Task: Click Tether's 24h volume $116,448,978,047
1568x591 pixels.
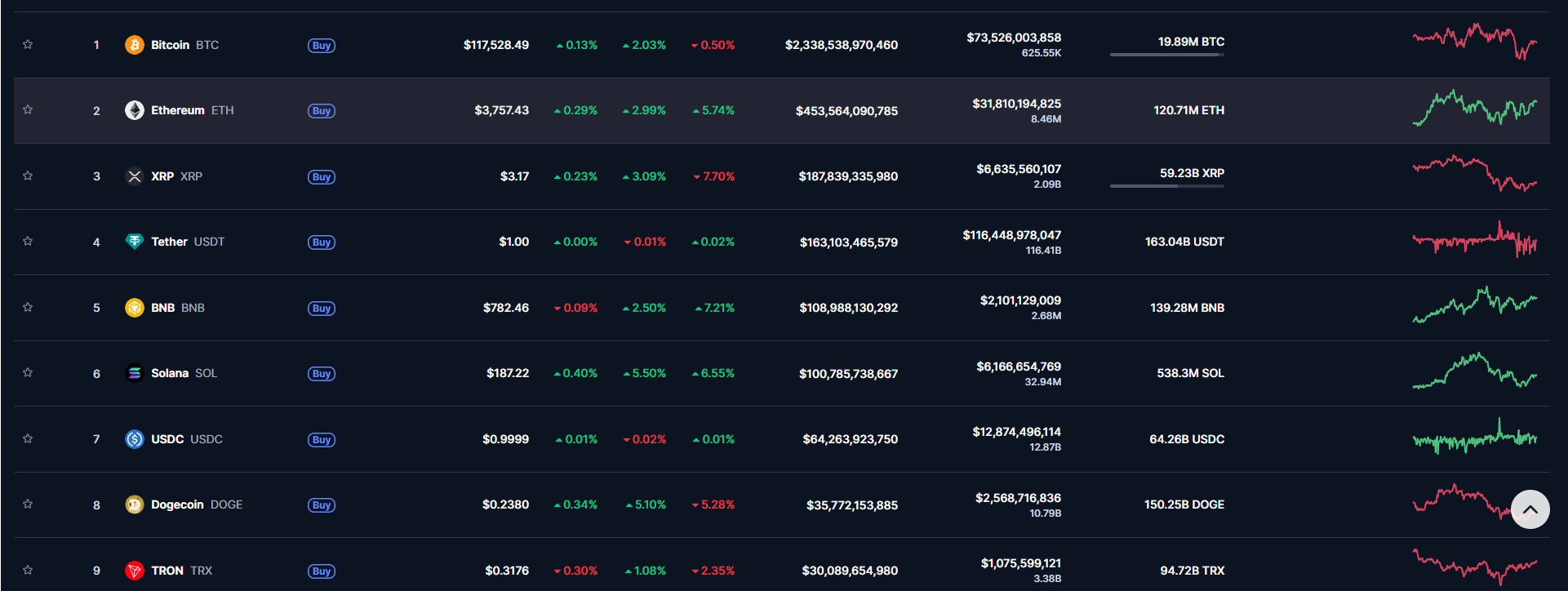Action: click(x=1012, y=235)
